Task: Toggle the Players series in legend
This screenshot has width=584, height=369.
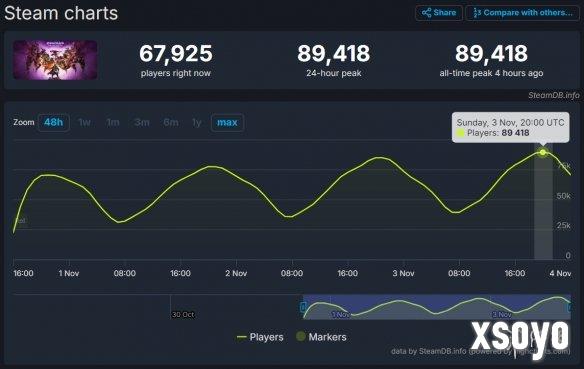Action: [x=260, y=337]
